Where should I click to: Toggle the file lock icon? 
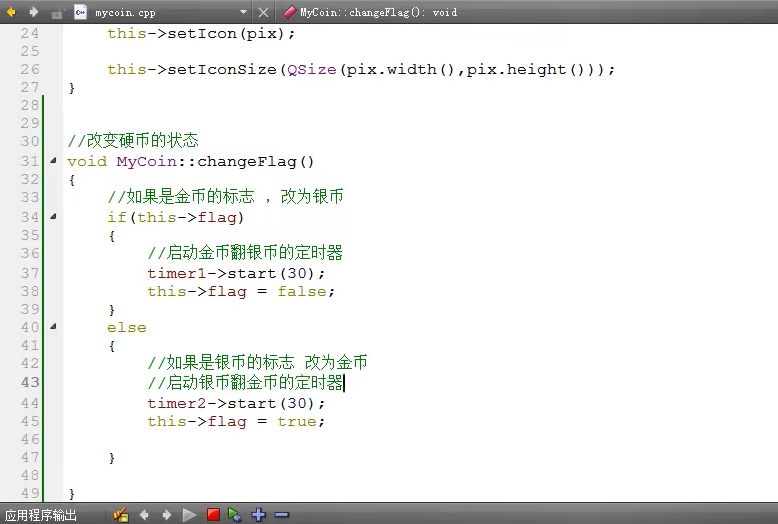(x=57, y=13)
